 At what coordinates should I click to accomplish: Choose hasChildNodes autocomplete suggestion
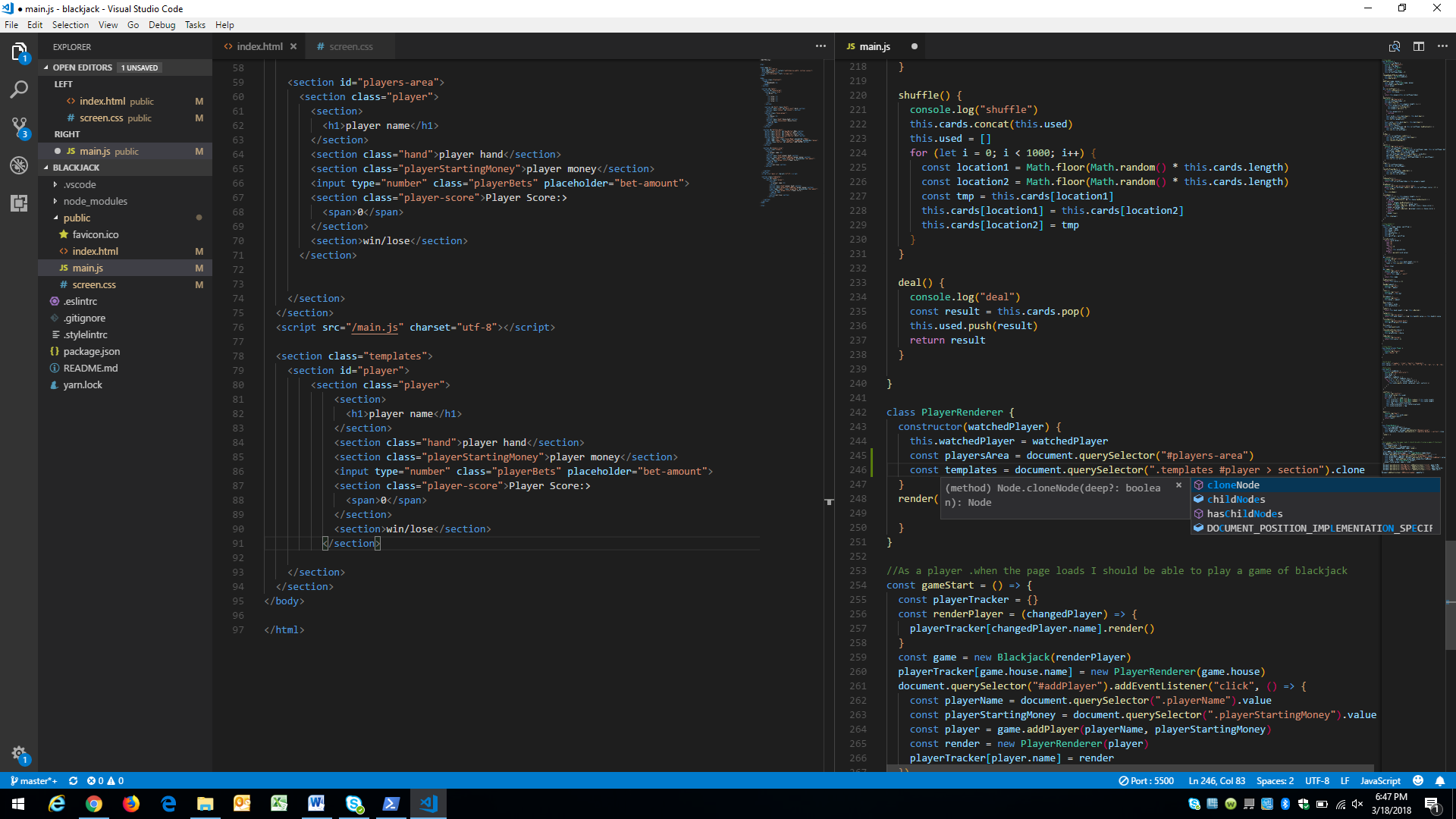coord(1315,513)
